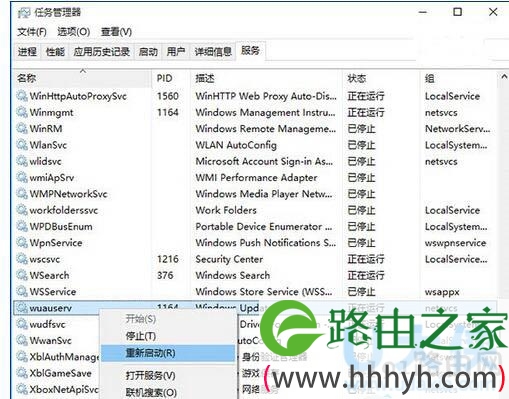509x399 pixels.
Task: Click the WSearch service icon
Action: point(22,275)
